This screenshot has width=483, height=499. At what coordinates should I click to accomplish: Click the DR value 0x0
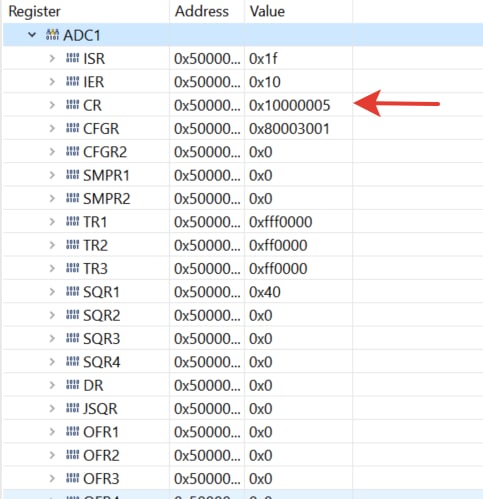261,385
